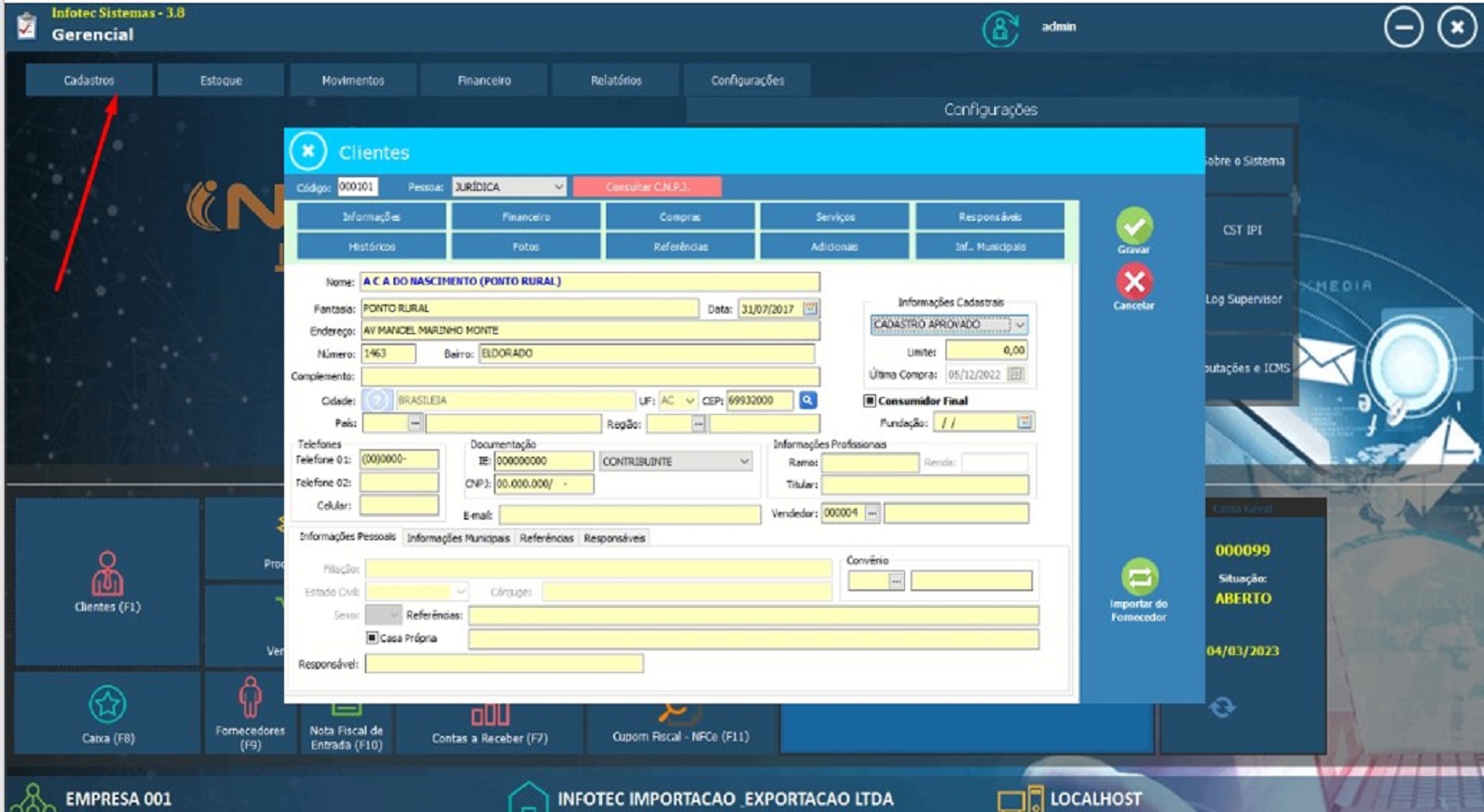Click into the E-mail input field
This screenshot has height=812, width=1484.
(x=629, y=514)
